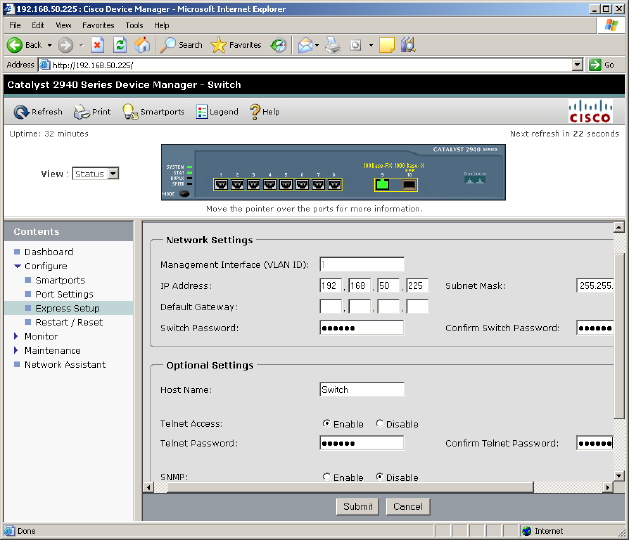Print from Device Manager toolbar
The width and height of the screenshot is (629, 540).
(x=92, y=112)
